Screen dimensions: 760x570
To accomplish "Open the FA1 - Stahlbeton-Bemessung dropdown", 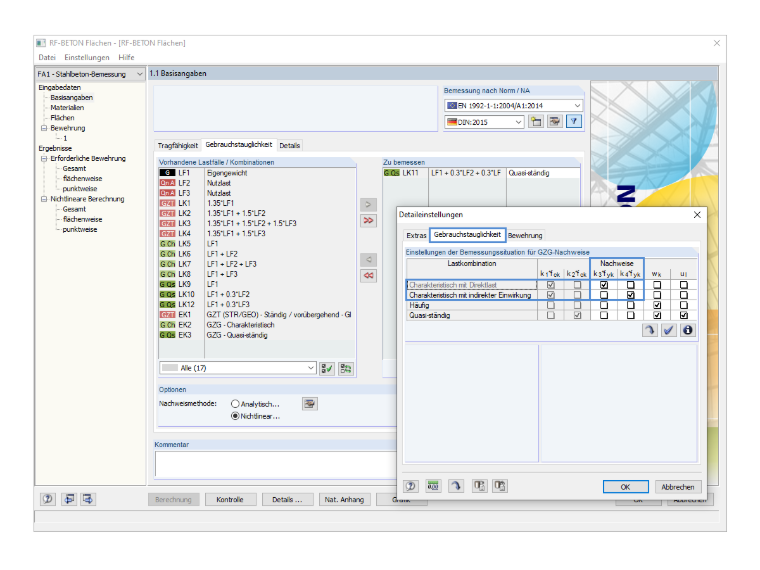I will [140, 74].
